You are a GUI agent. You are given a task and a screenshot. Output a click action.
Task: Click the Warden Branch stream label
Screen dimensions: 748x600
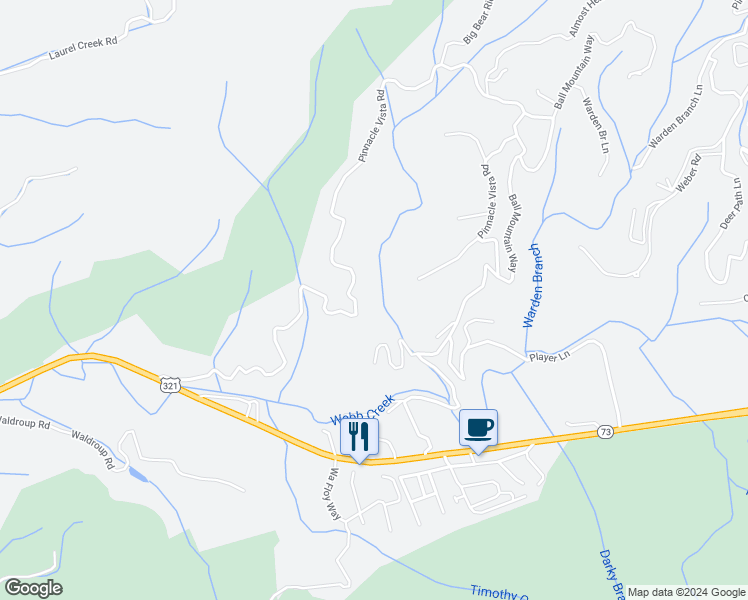click(x=533, y=286)
